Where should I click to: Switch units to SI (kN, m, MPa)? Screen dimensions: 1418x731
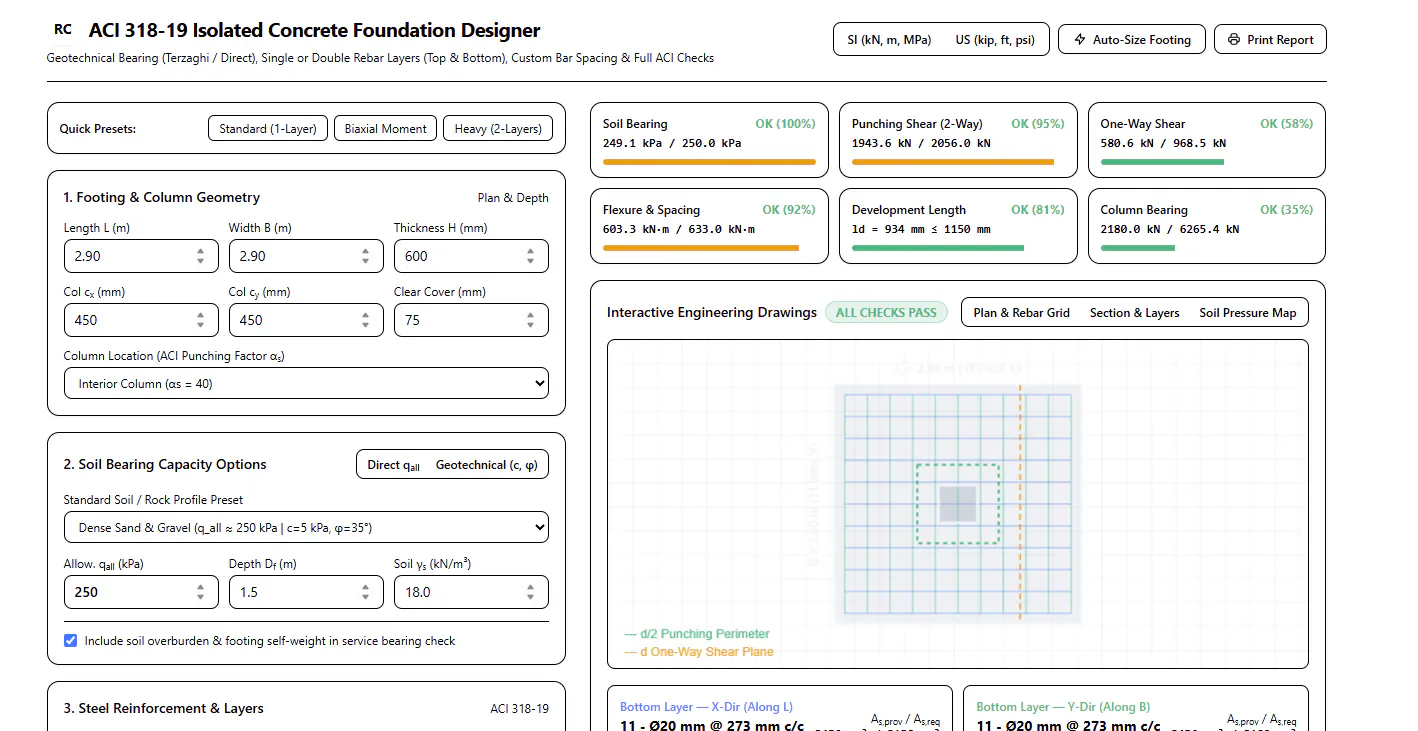(x=889, y=40)
